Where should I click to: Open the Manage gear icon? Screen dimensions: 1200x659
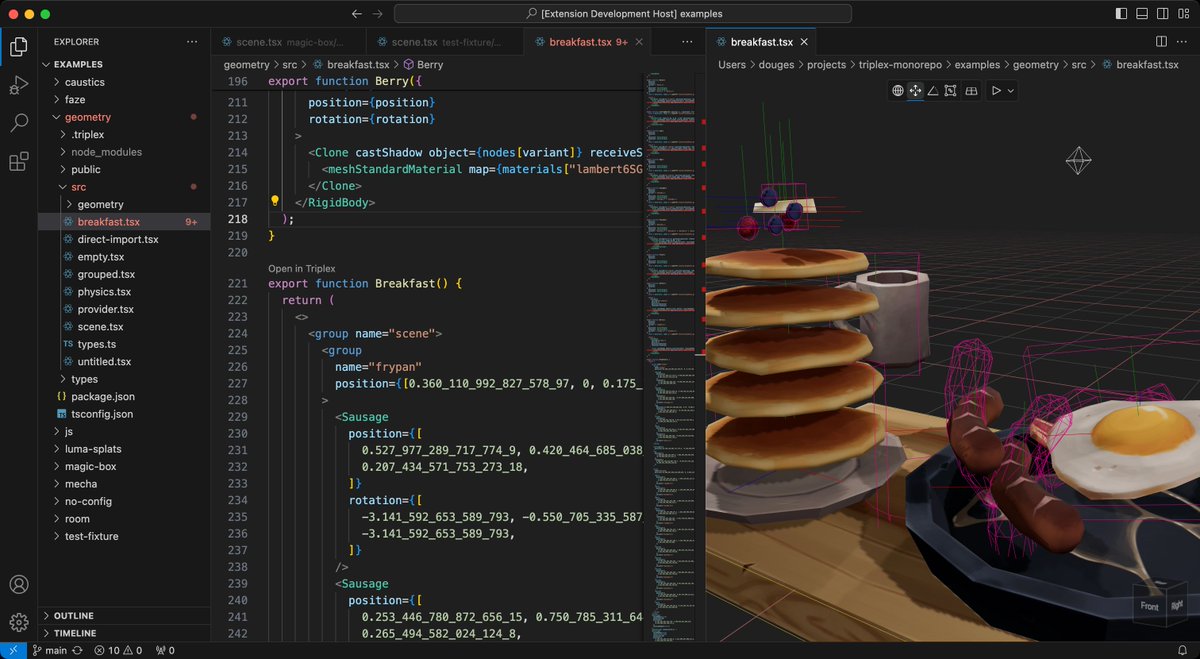pos(18,623)
